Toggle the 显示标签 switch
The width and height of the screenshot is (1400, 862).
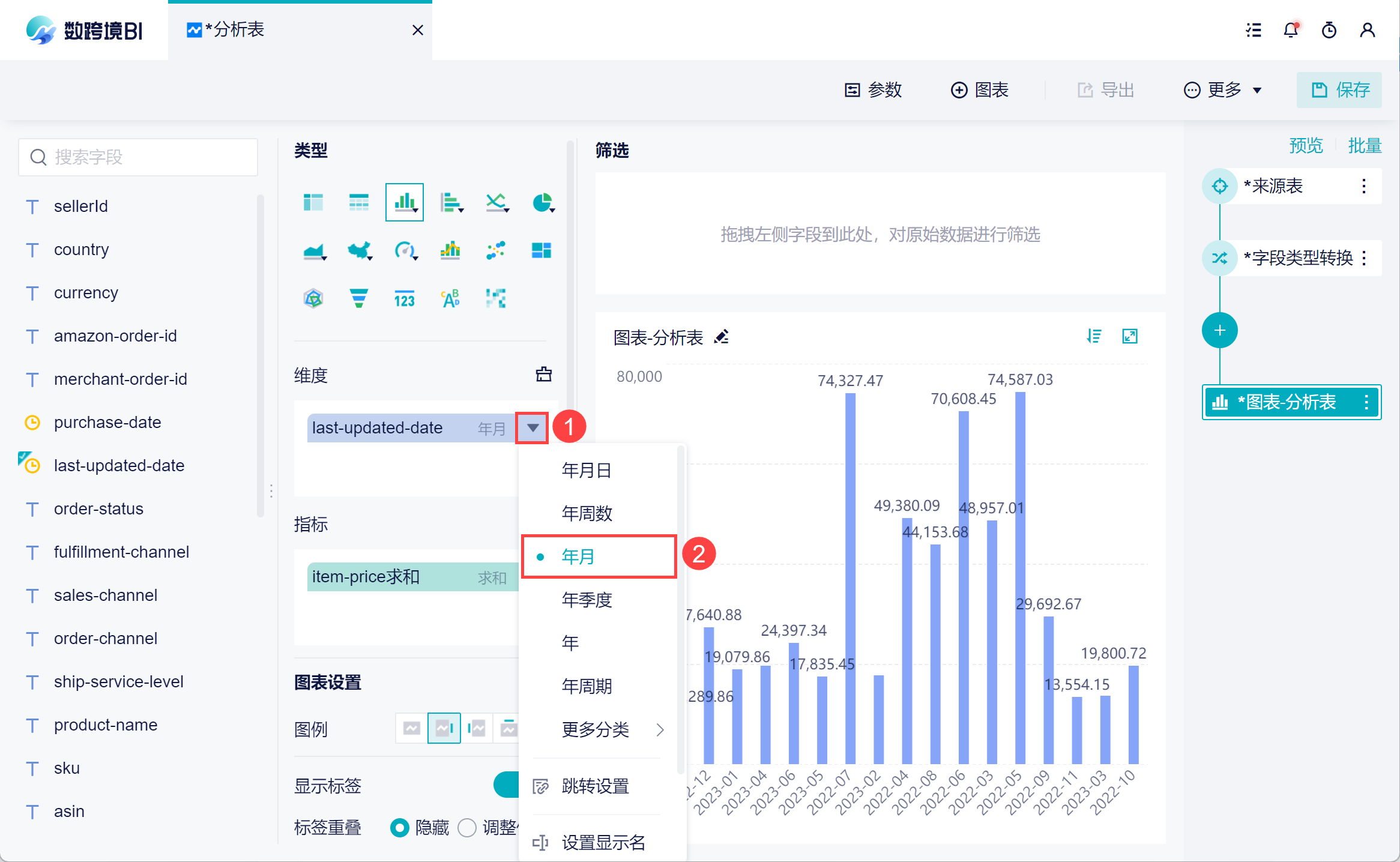click(506, 785)
